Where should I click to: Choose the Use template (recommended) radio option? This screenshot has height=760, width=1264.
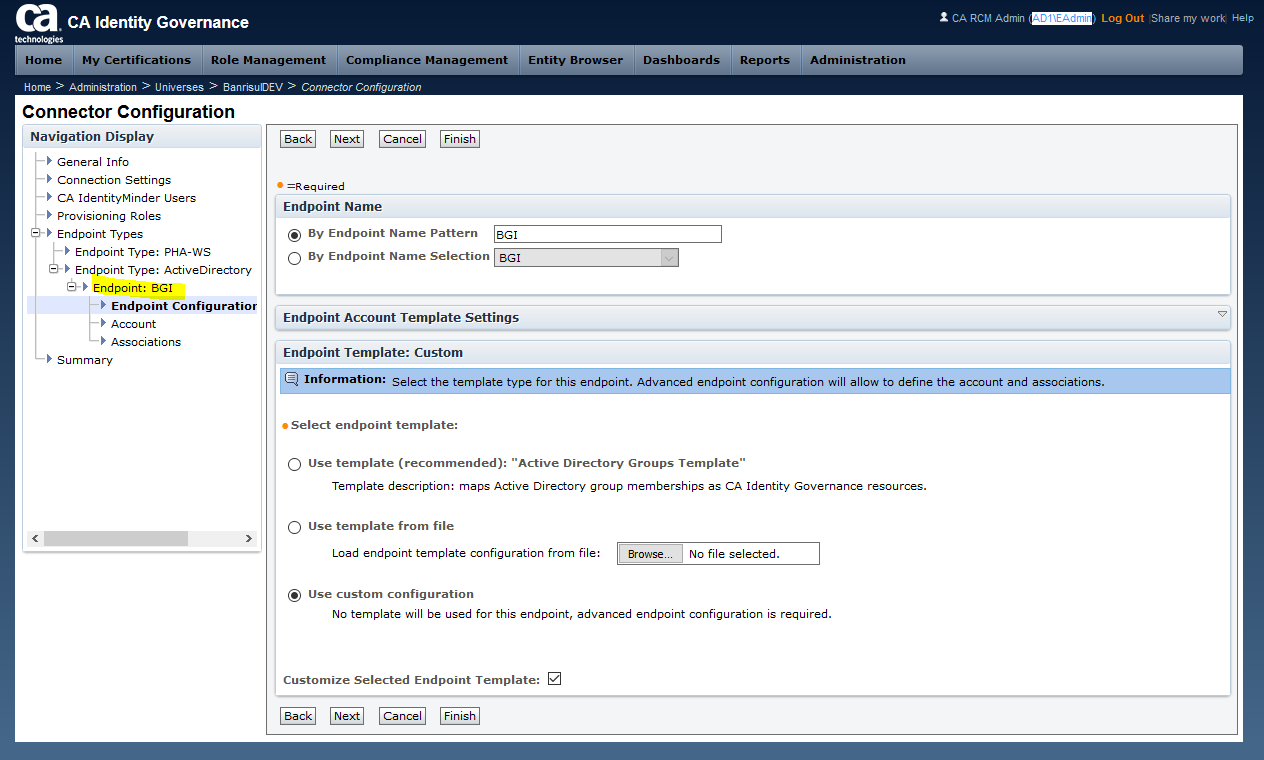coord(294,464)
